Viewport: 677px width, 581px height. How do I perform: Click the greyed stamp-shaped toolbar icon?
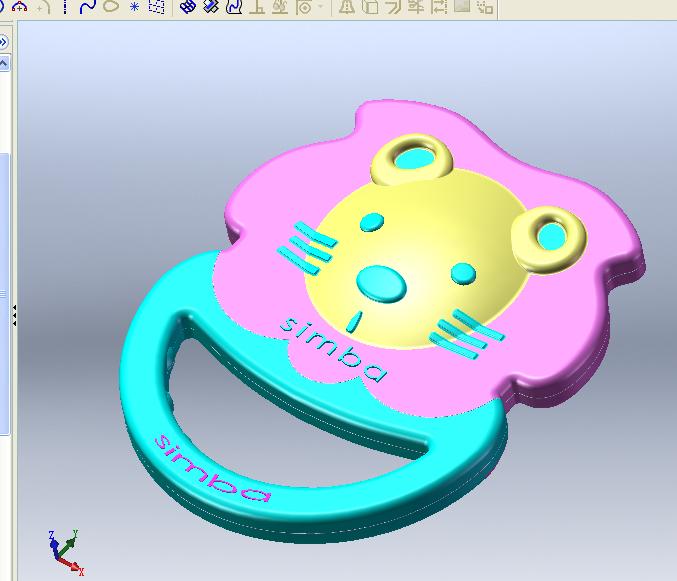[x=280, y=6]
